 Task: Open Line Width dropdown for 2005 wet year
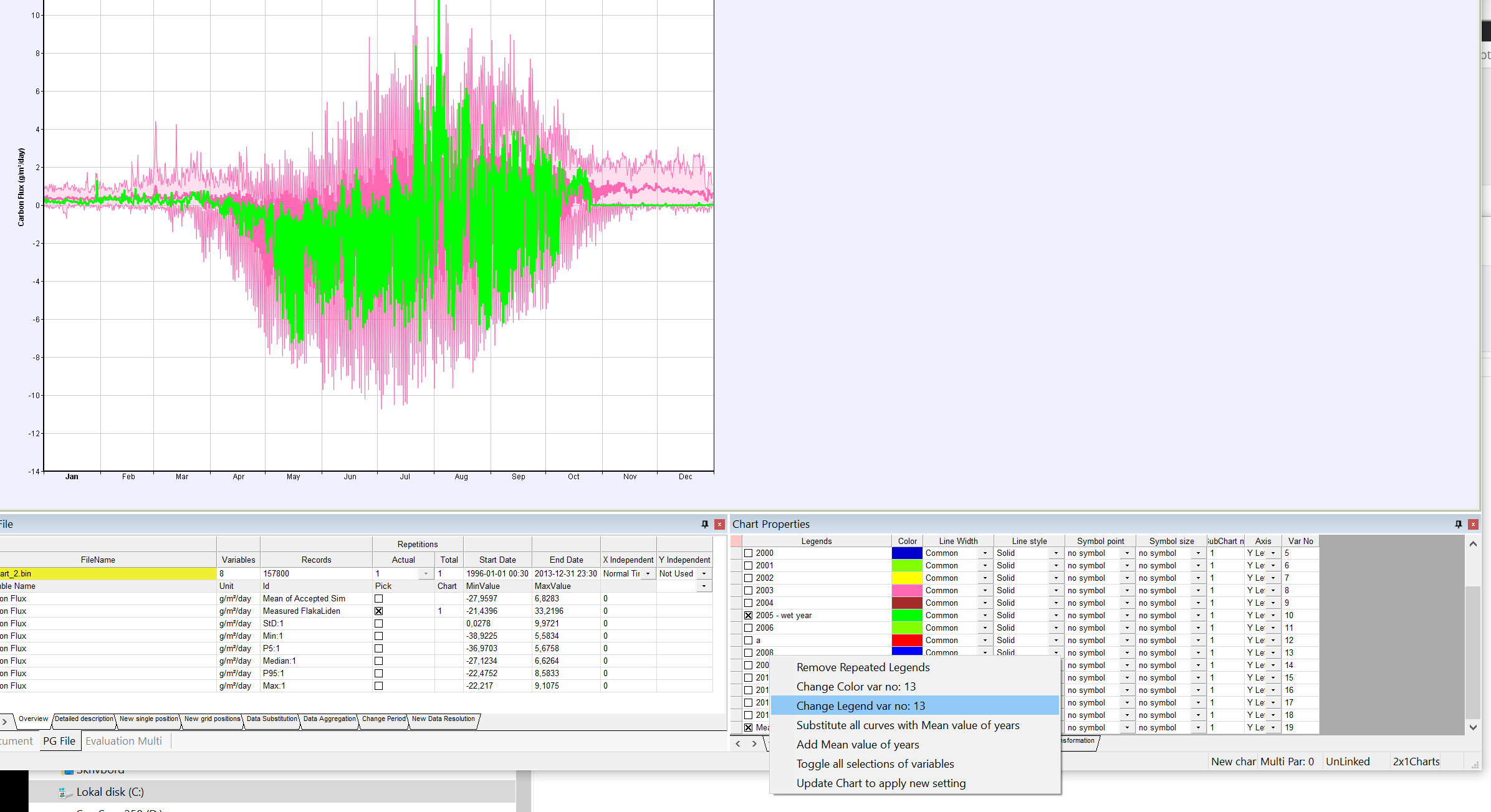pyautogui.click(x=985, y=616)
